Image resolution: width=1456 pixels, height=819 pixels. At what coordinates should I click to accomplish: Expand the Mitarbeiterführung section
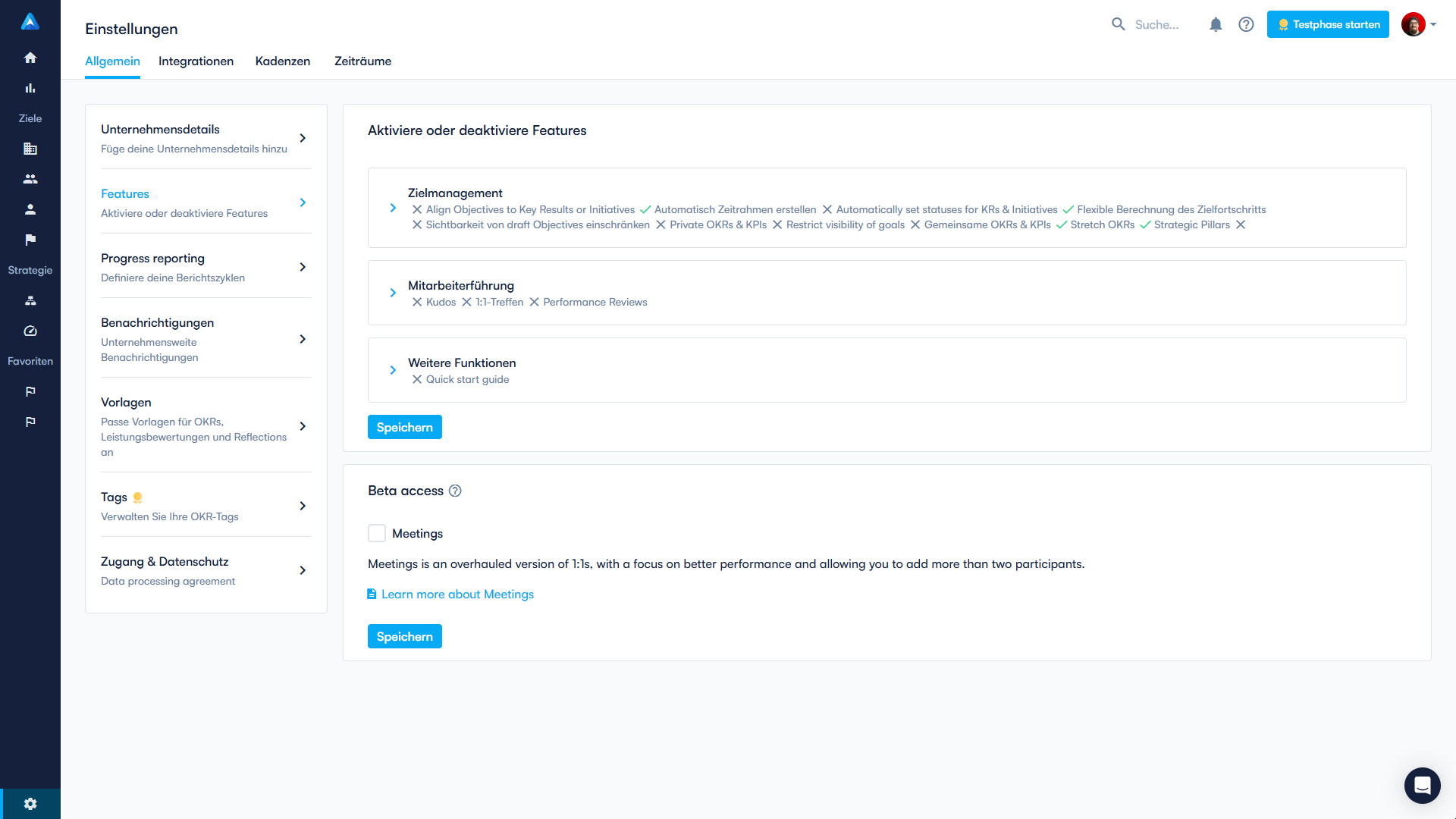(393, 293)
